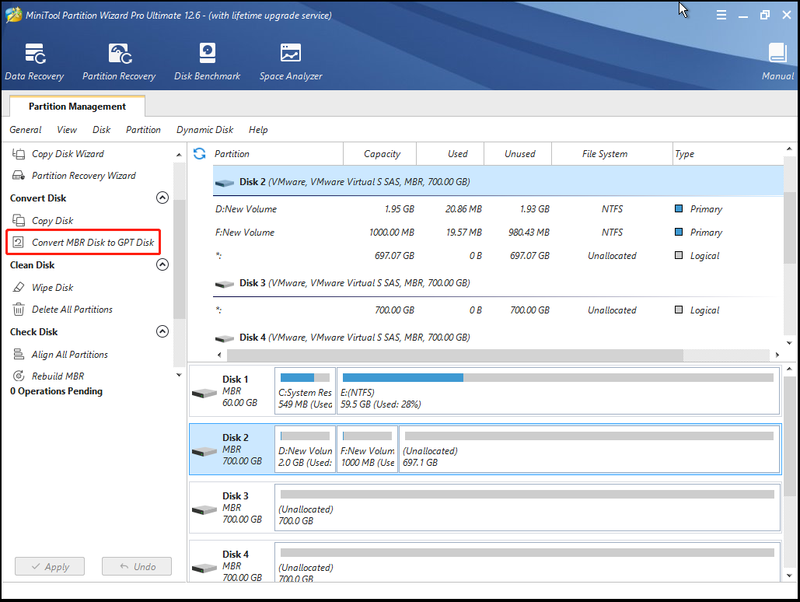Click the Disk 2 drive icon in list header

coord(224,183)
